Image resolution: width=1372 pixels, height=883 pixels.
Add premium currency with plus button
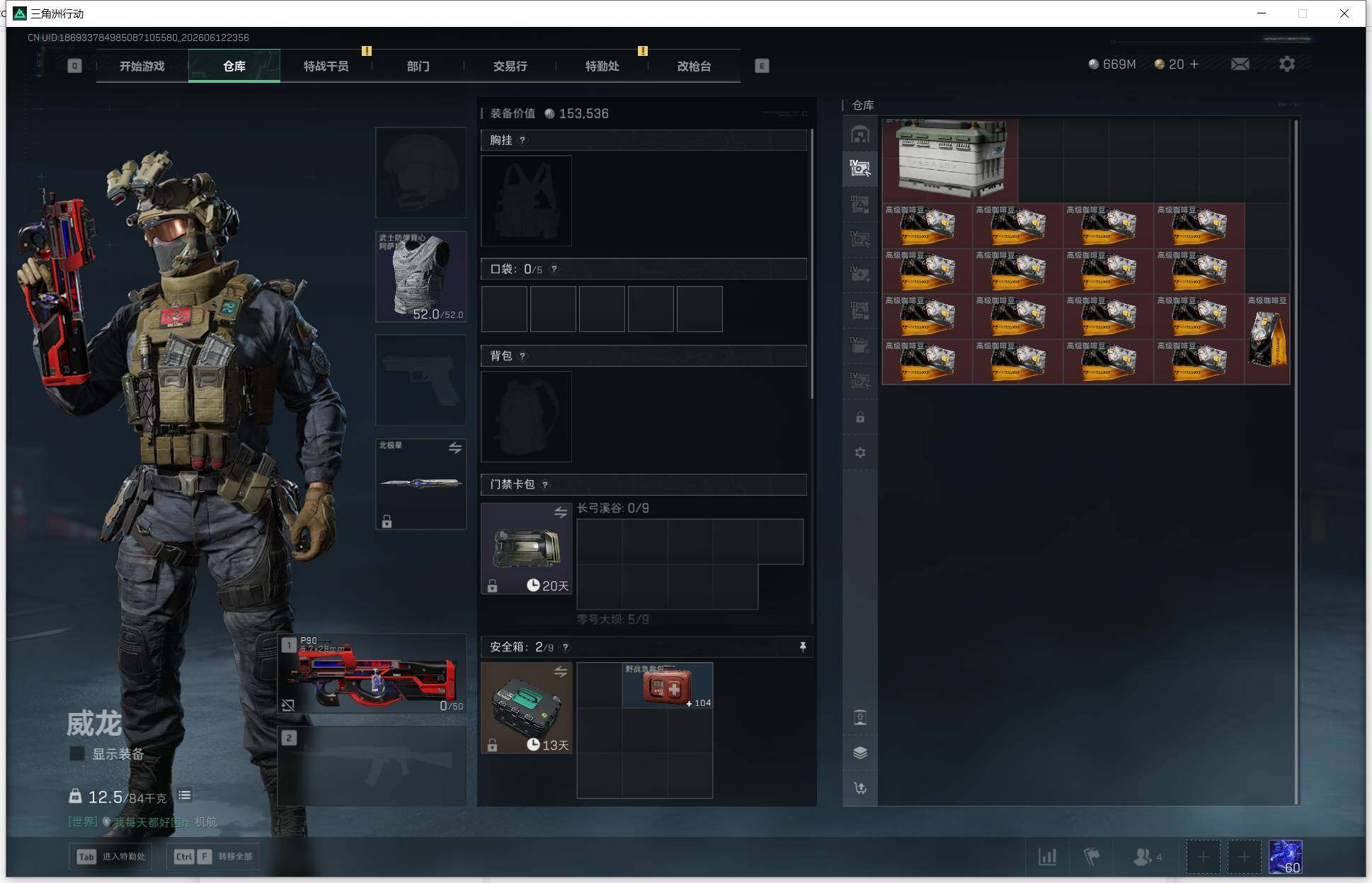click(1194, 64)
